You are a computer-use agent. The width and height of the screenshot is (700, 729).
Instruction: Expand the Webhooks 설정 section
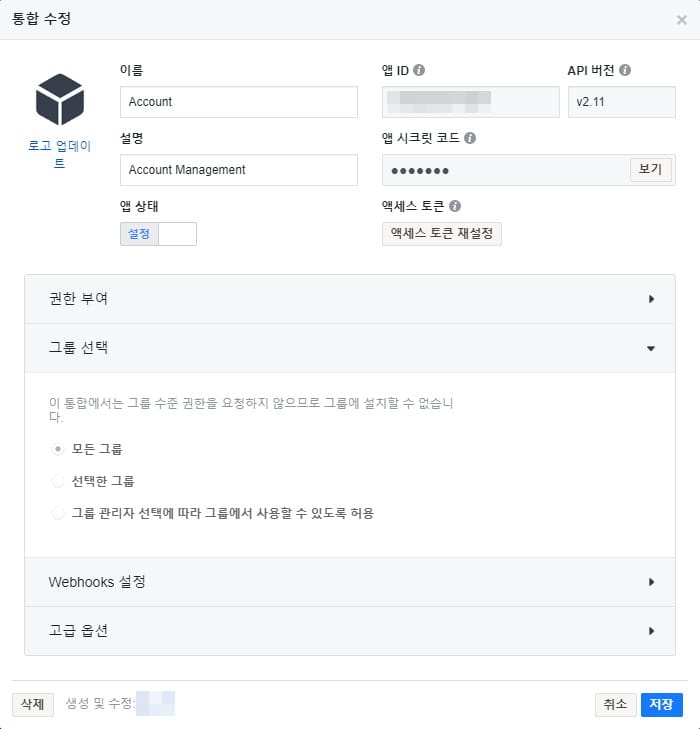(350, 582)
